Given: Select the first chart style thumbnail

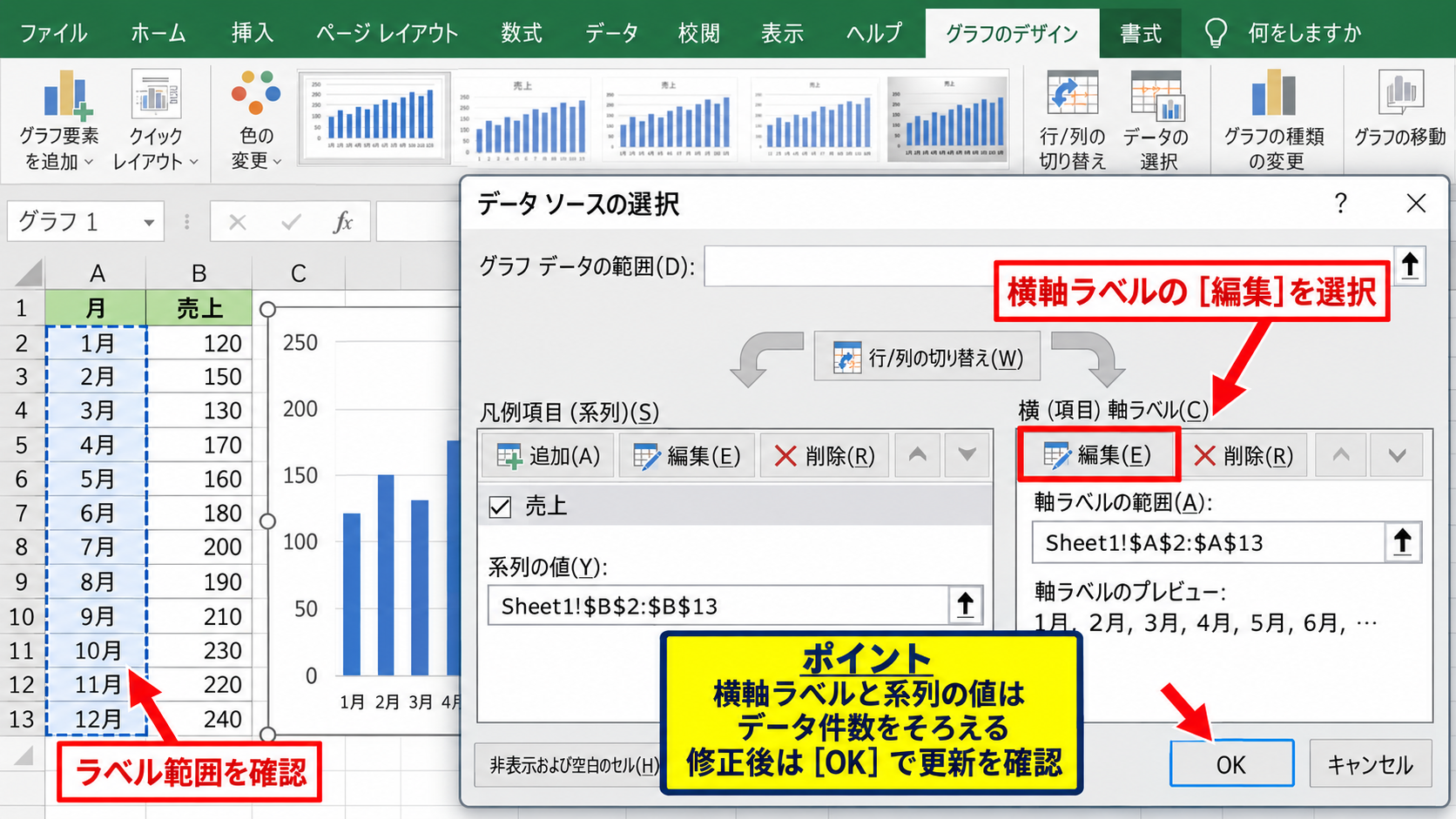Looking at the screenshot, I should click(374, 117).
